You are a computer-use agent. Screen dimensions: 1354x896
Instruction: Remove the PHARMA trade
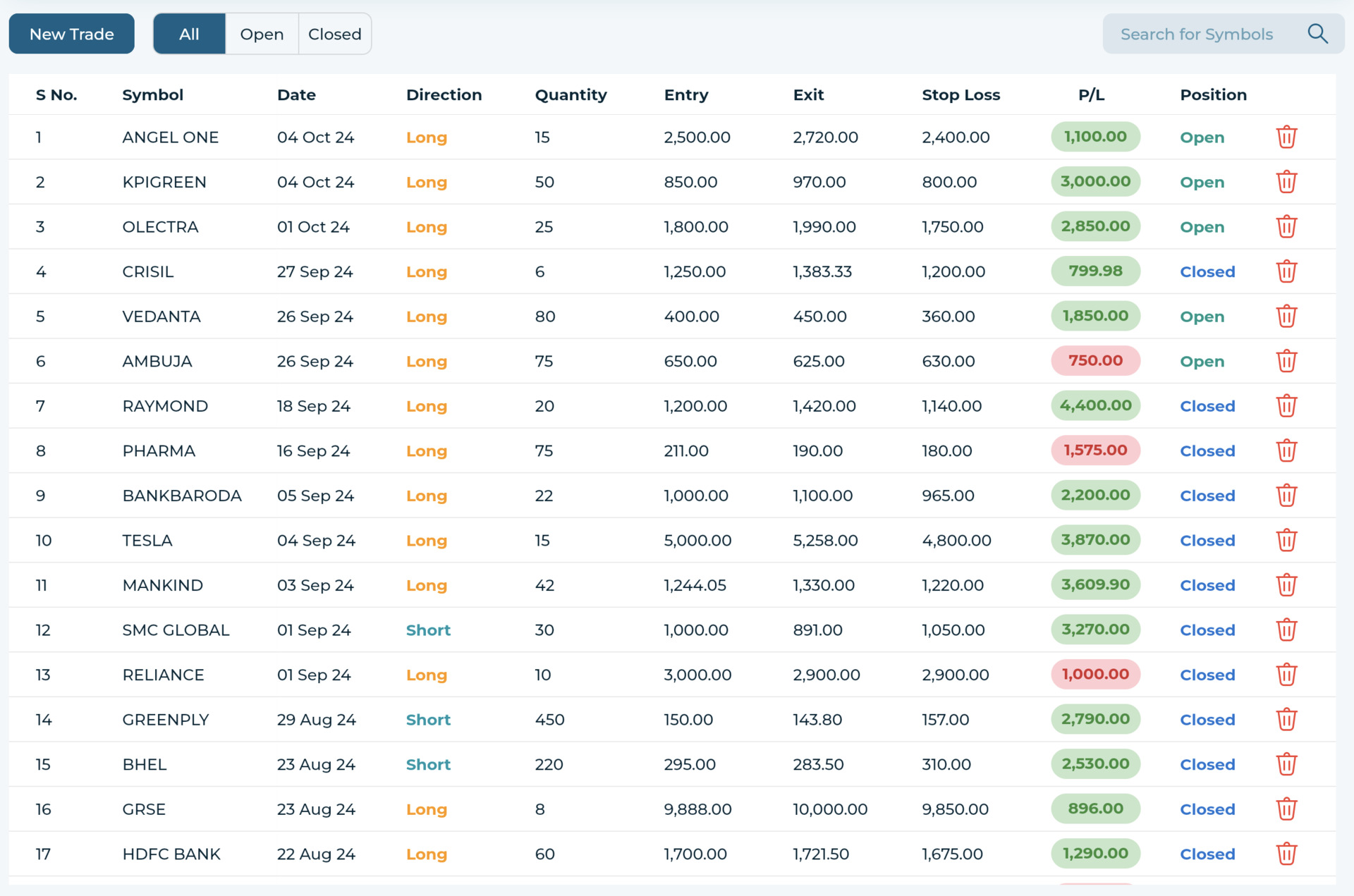(x=1286, y=450)
